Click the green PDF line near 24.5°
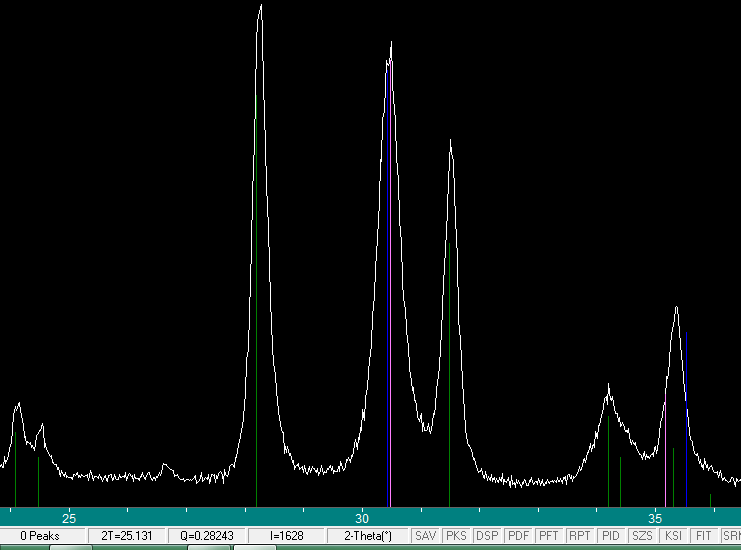 coord(38,482)
